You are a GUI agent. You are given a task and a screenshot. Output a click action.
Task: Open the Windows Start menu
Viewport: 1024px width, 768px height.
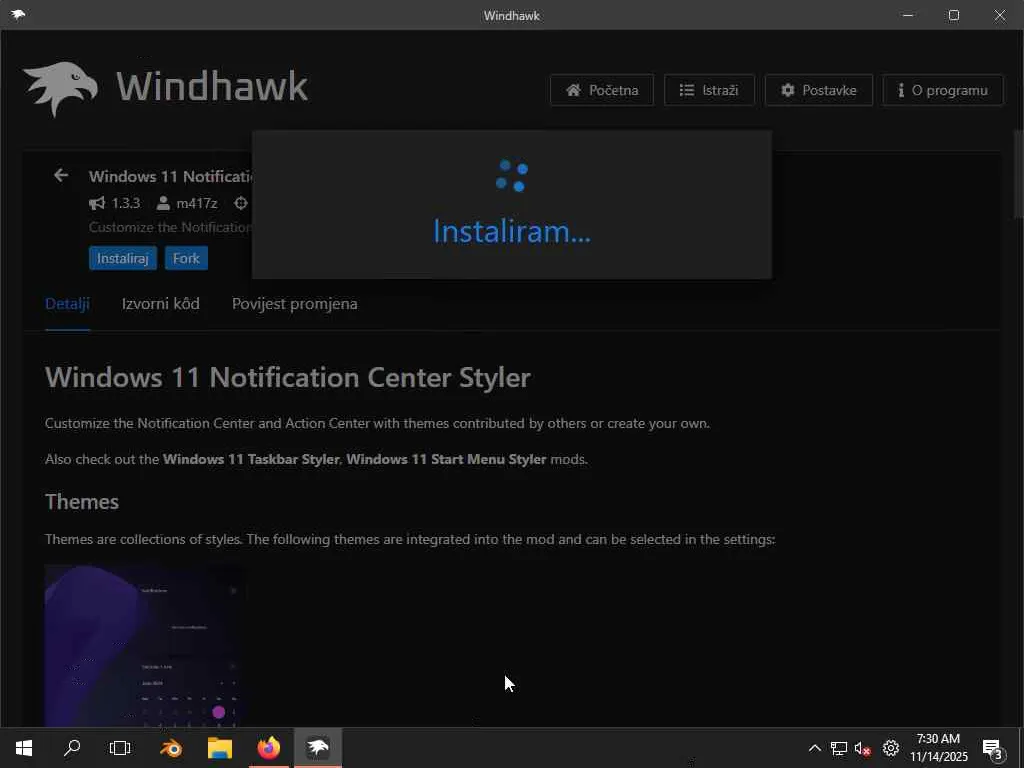coord(24,748)
